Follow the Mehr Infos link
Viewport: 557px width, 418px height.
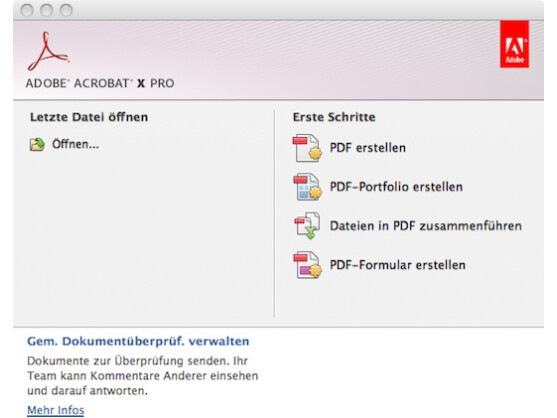coord(55,410)
